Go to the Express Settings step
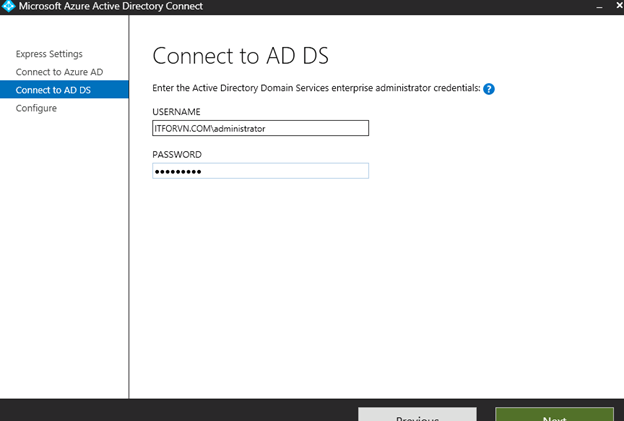This screenshot has height=421, width=624. point(49,54)
